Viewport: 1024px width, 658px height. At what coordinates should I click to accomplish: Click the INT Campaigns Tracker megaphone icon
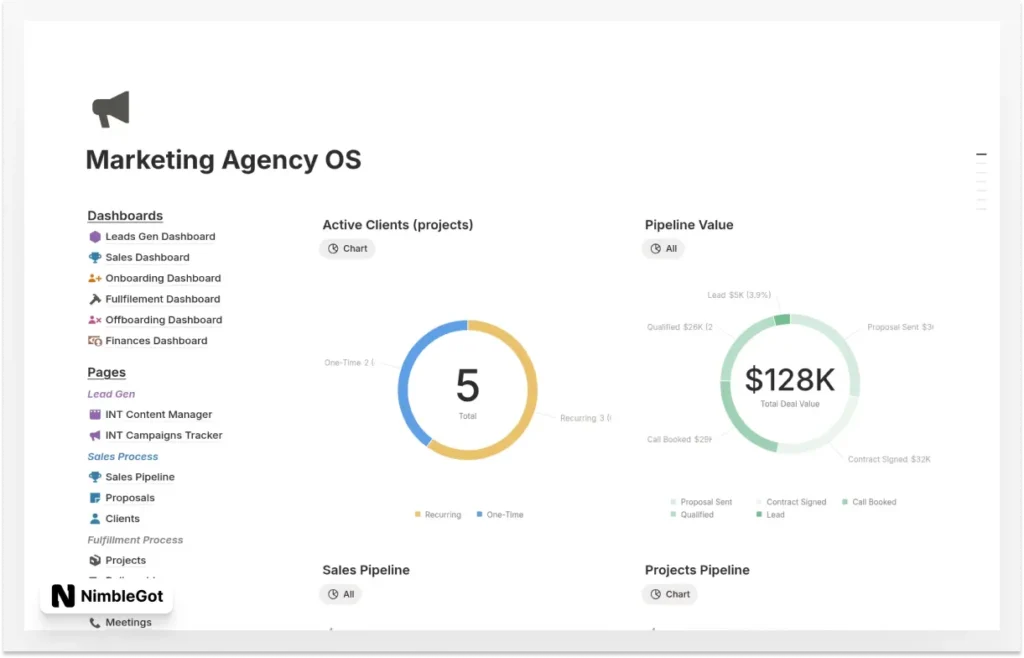click(x=95, y=436)
